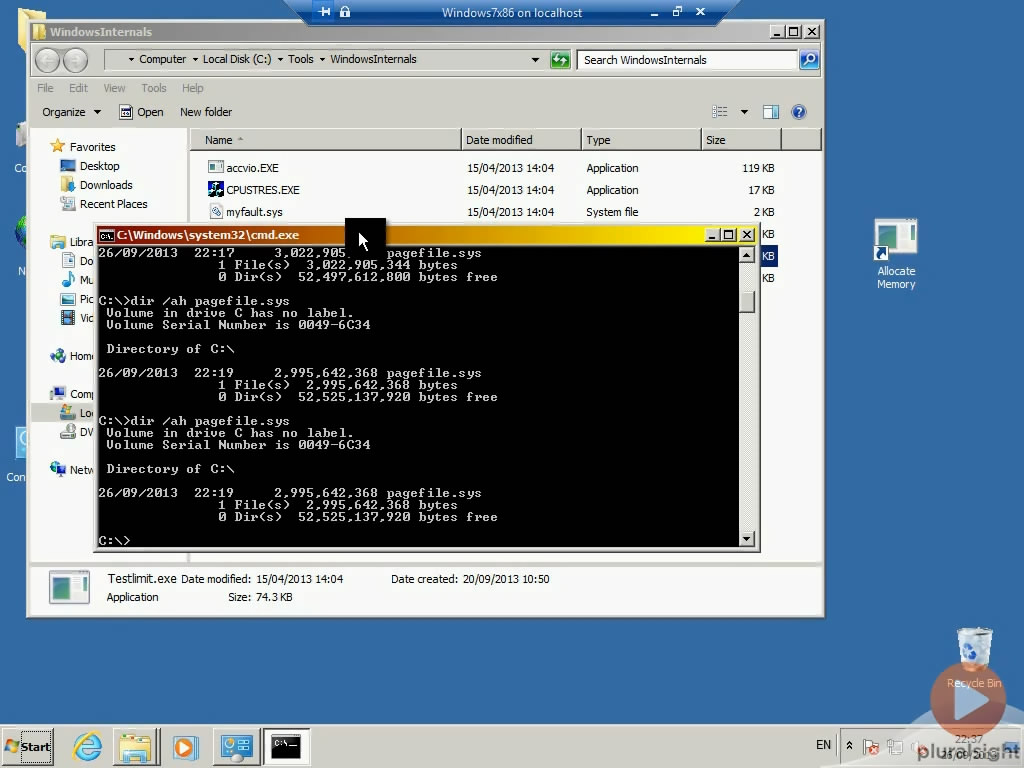Switch to cmd.exe taskbar icon
The width and height of the screenshot is (1024, 768).
point(286,746)
